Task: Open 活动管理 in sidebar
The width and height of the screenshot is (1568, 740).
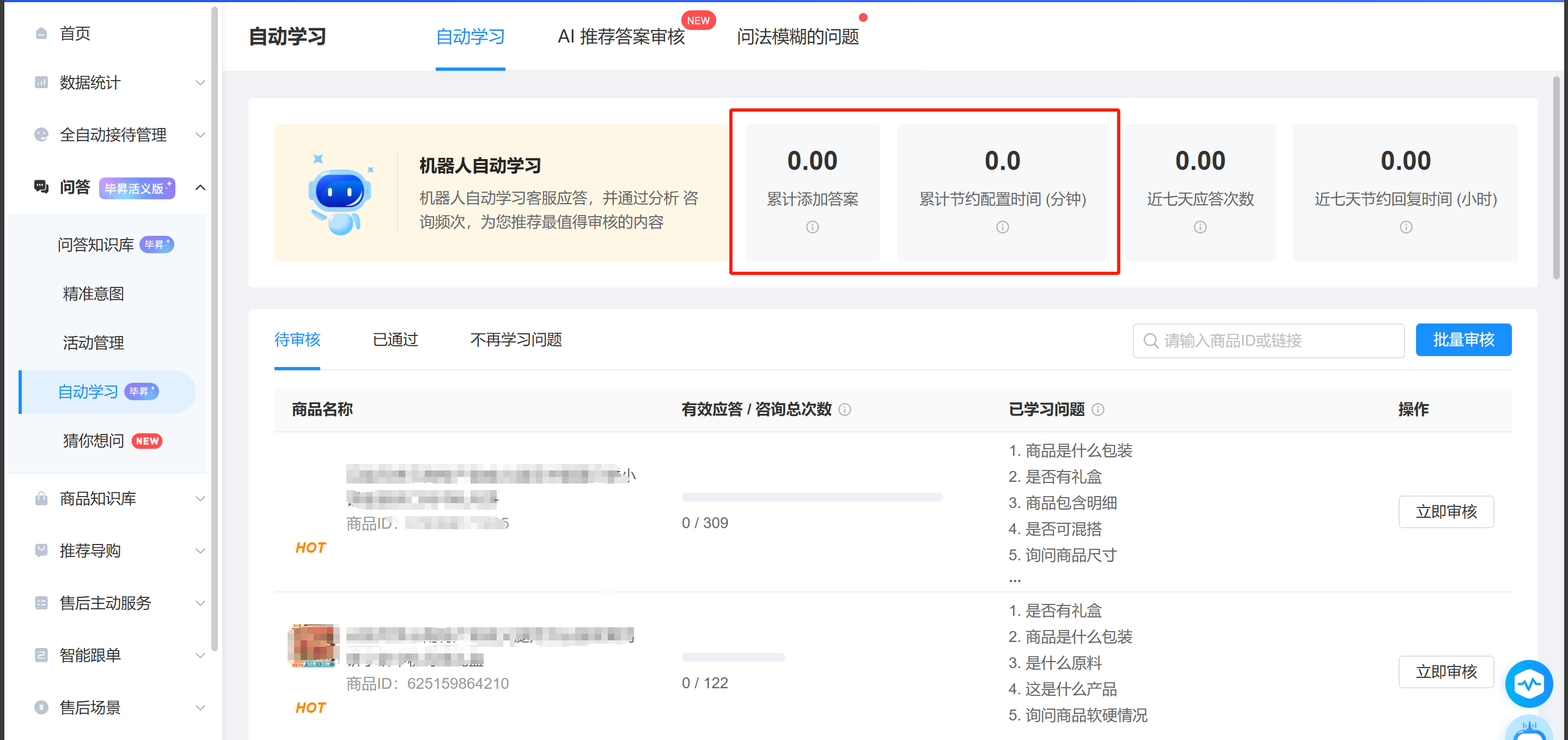Action: [93, 343]
